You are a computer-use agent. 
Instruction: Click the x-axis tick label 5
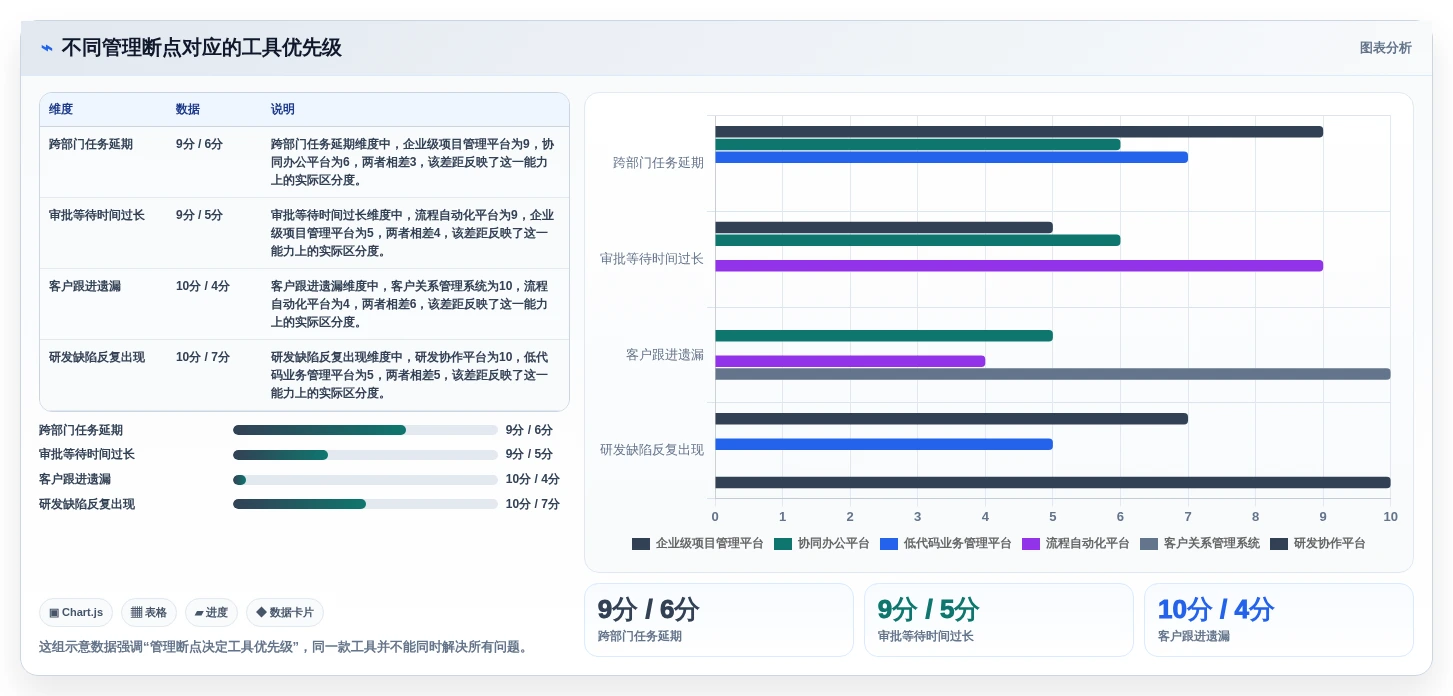click(x=1052, y=517)
